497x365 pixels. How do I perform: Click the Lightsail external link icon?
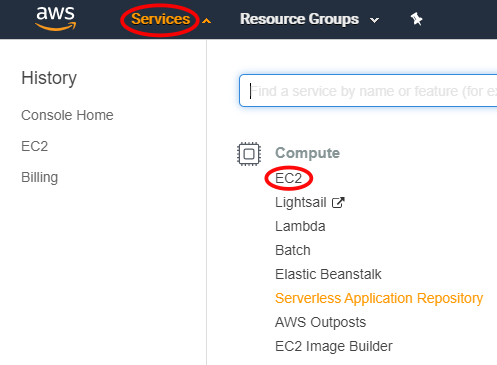pyautogui.click(x=338, y=202)
